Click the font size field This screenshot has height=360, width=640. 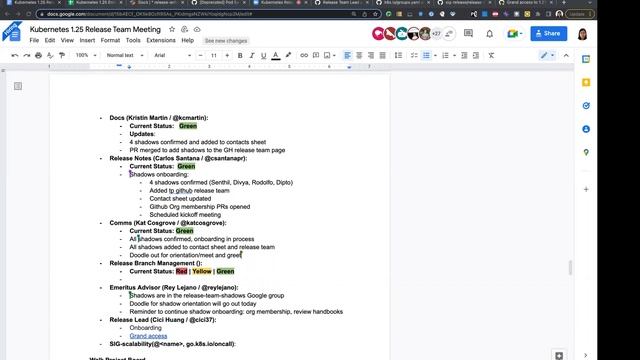[214, 56]
